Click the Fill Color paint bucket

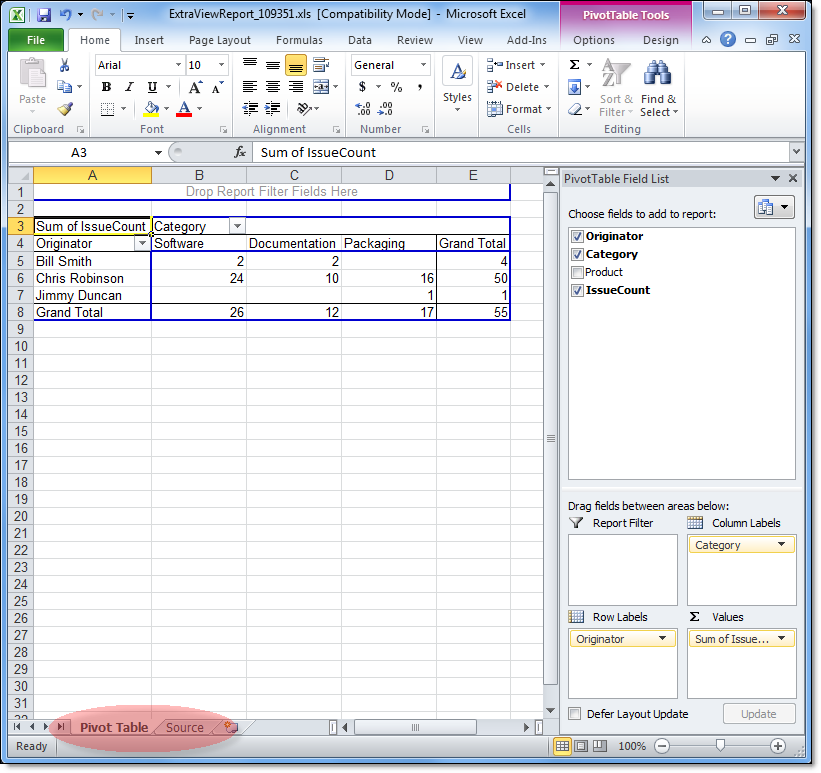[x=151, y=109]
